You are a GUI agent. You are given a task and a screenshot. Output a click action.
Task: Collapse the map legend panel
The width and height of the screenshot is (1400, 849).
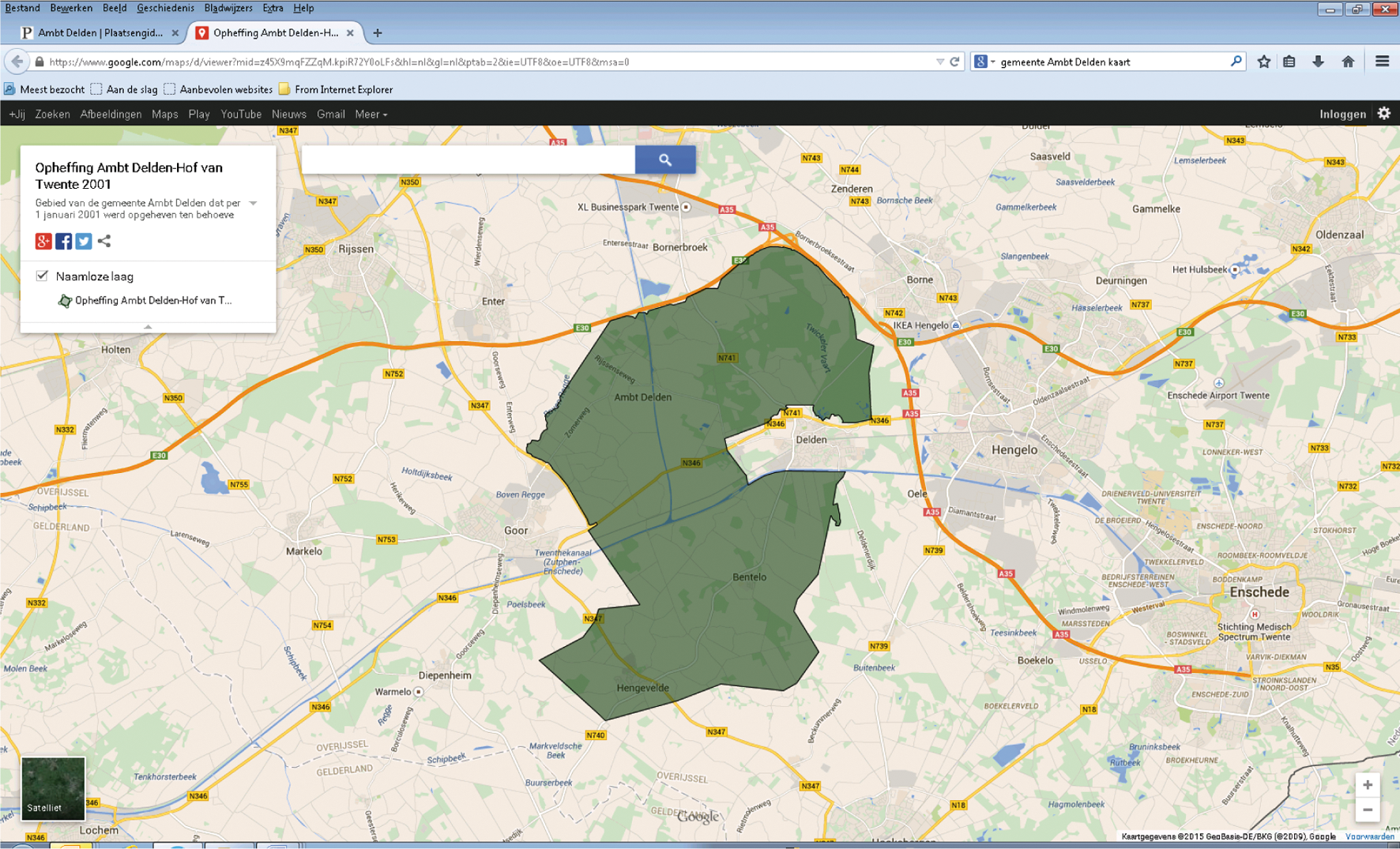(x=148, y=327)
